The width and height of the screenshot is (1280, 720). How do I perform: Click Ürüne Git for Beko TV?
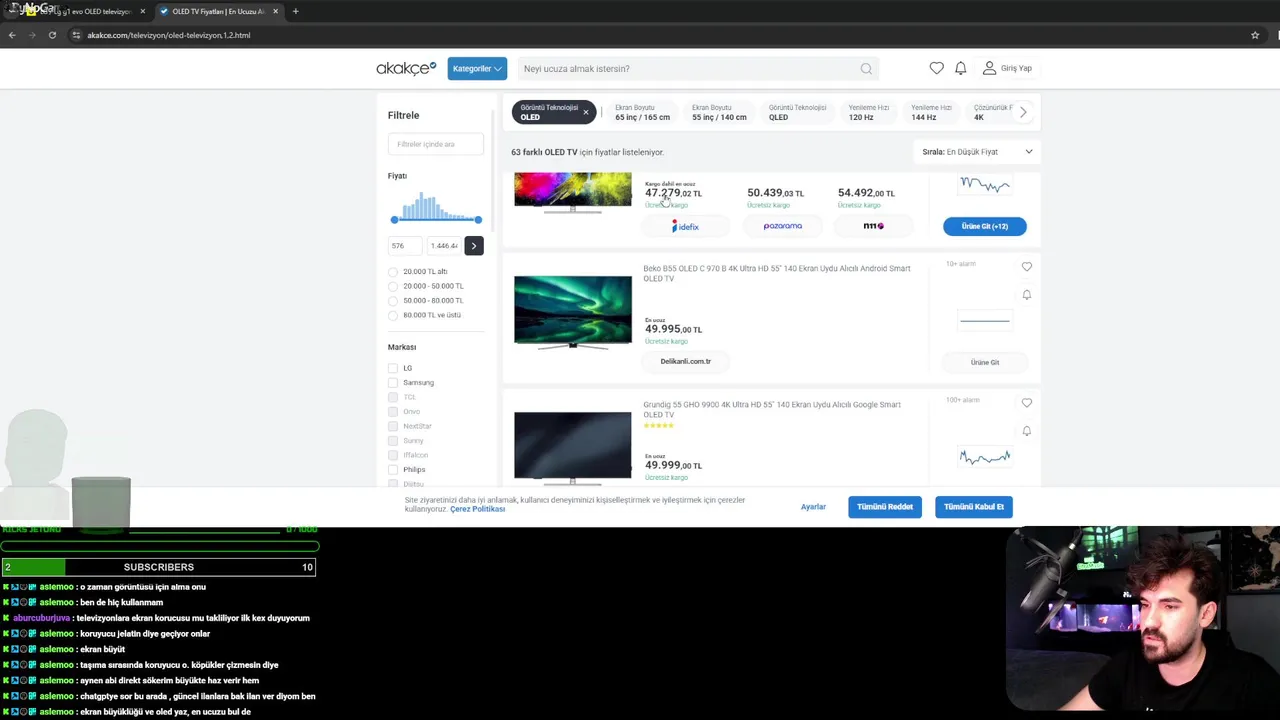985,362
